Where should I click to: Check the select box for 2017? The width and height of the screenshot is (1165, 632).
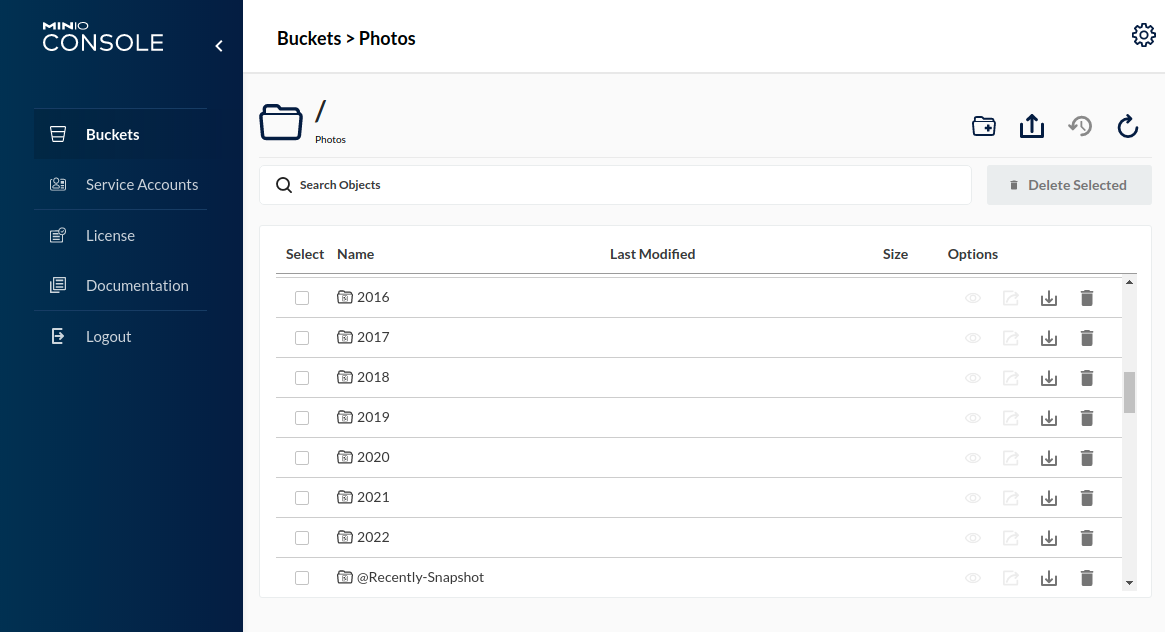click(302, 337)
